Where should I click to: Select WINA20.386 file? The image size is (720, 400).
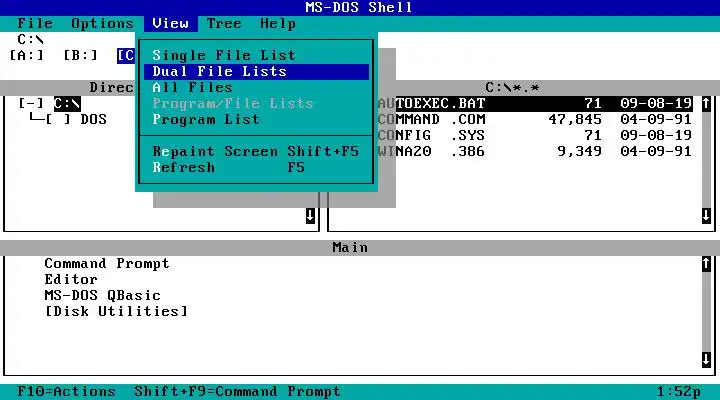(x=535, y=152)
